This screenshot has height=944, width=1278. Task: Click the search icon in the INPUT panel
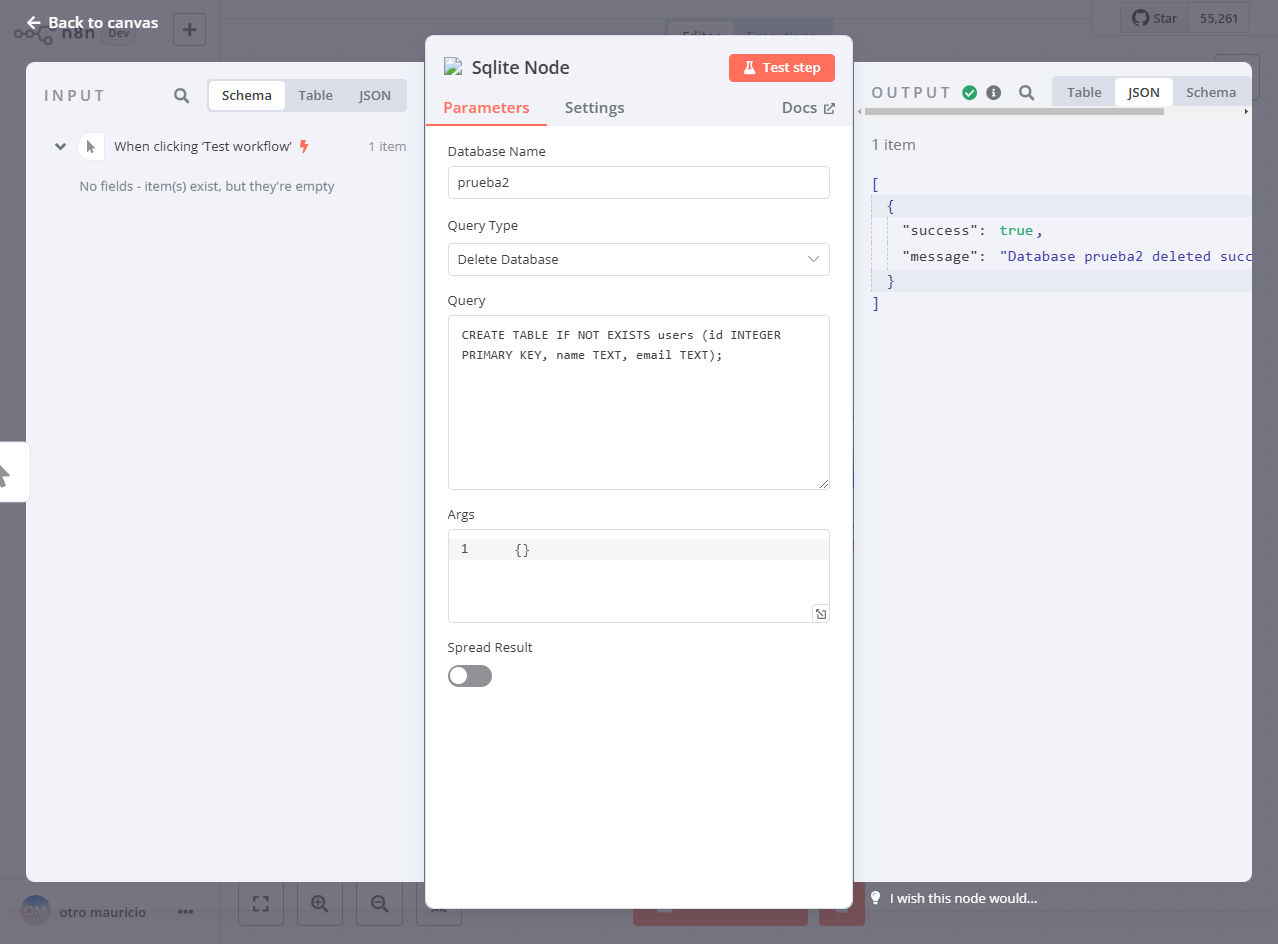click(x=181, y=95)
